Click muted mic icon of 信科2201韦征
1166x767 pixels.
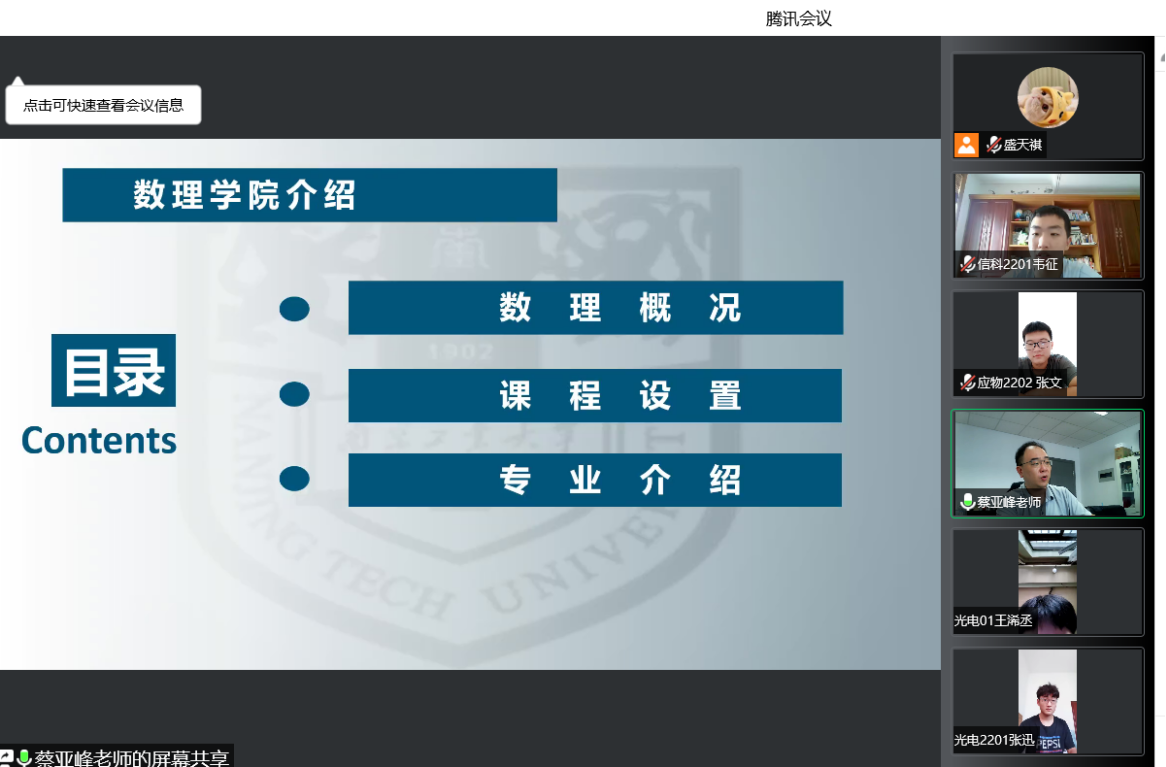tap(967, 264)
